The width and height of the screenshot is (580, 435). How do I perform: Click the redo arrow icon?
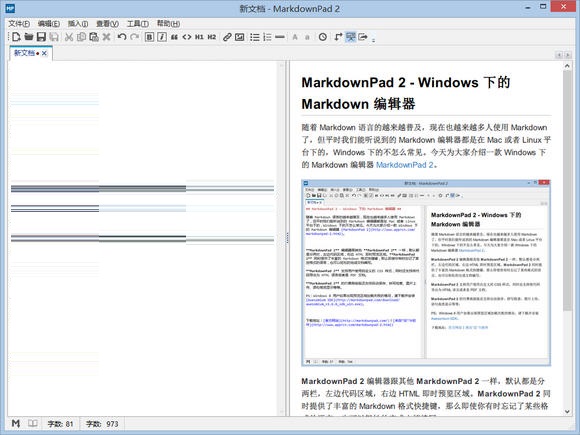coord(135,37)
